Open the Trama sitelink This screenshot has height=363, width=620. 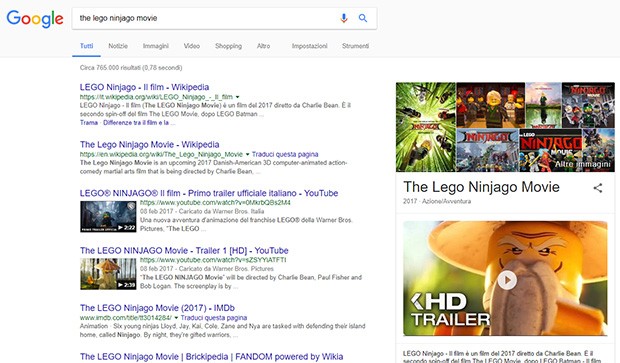[89, 123]
